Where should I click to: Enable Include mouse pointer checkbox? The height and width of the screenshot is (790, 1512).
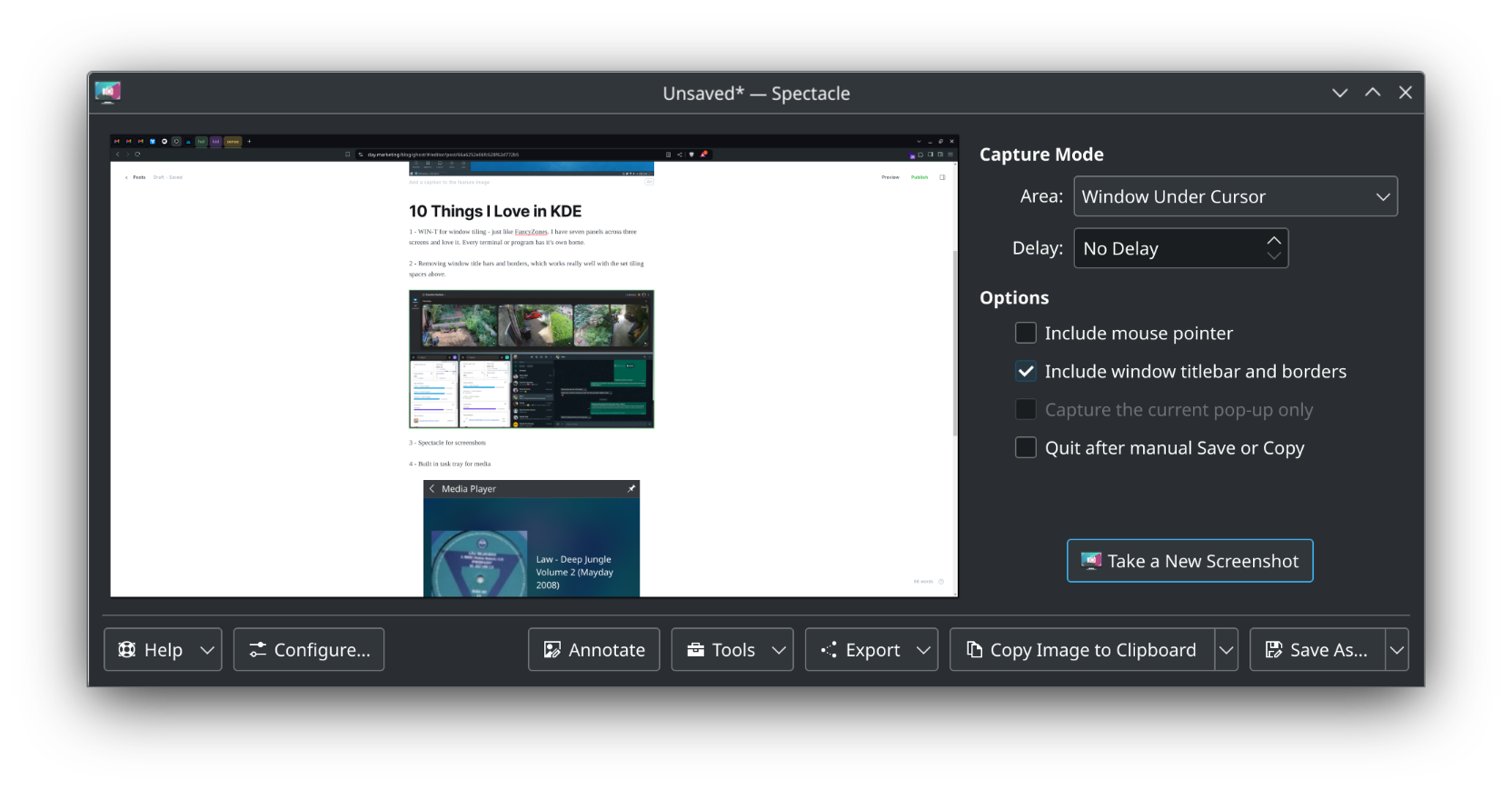1026,333
